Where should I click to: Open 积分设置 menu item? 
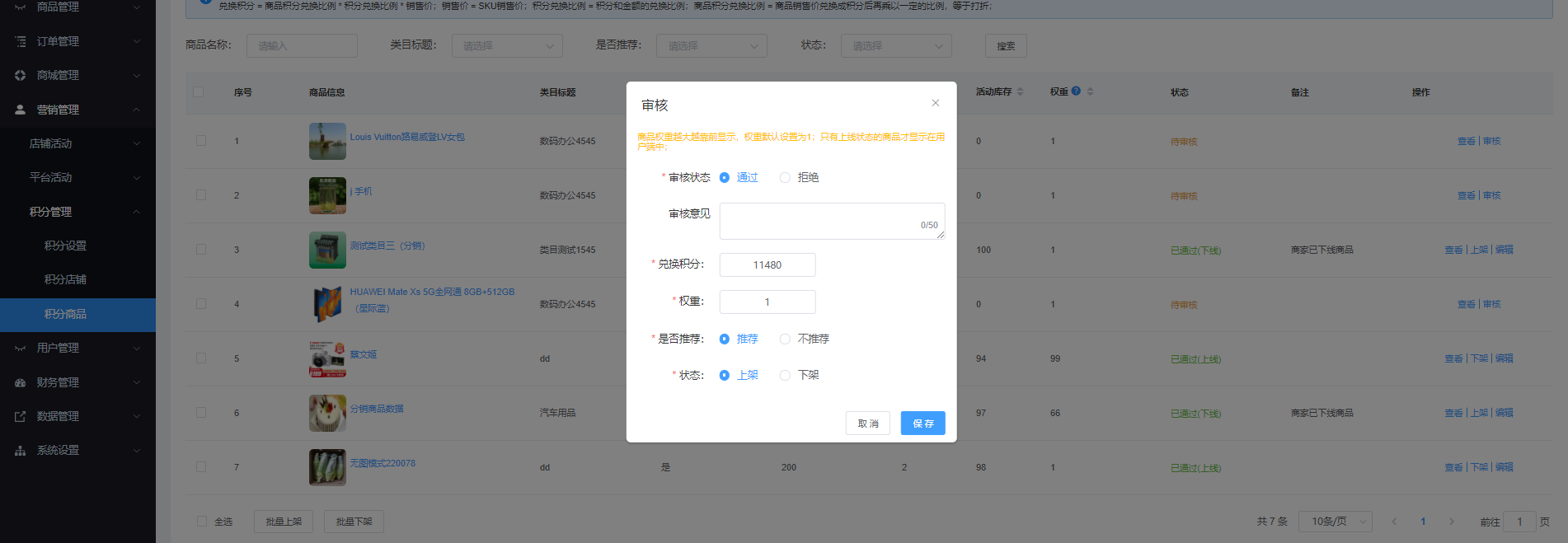(x=65, y=246)
